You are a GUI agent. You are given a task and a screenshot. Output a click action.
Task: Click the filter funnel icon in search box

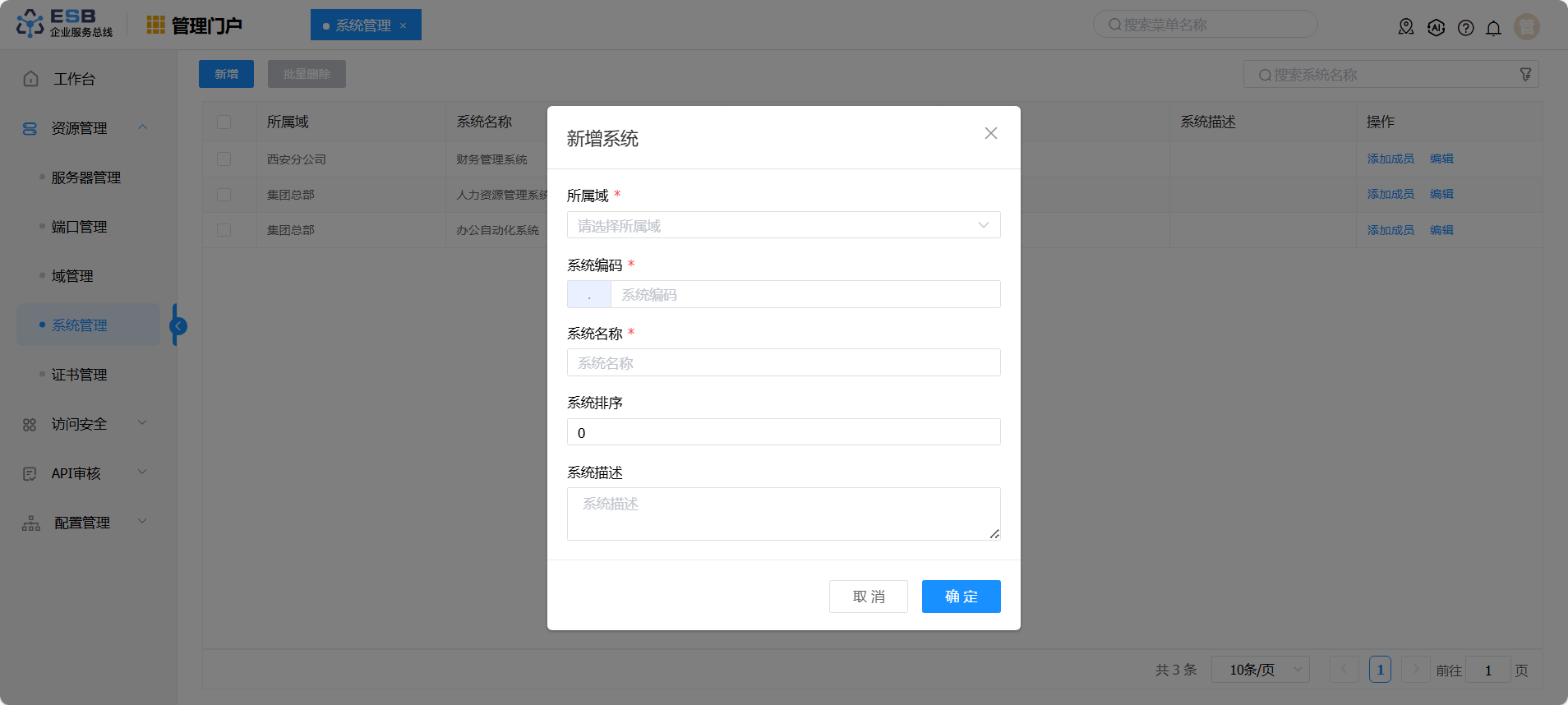tap(1525, 75)
